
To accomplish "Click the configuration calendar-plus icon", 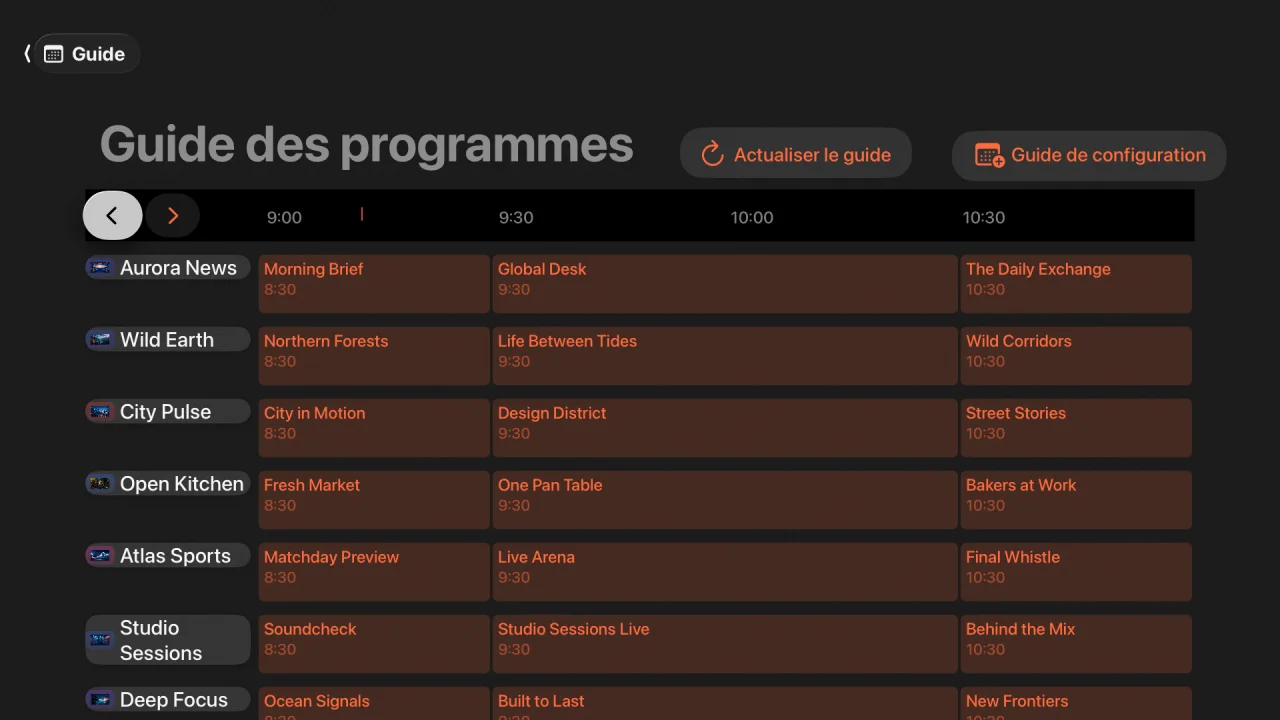I will point(989,155).
